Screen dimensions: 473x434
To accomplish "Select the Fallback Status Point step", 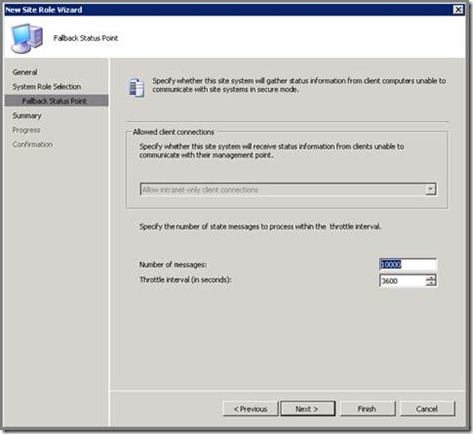I will [56, 101].
